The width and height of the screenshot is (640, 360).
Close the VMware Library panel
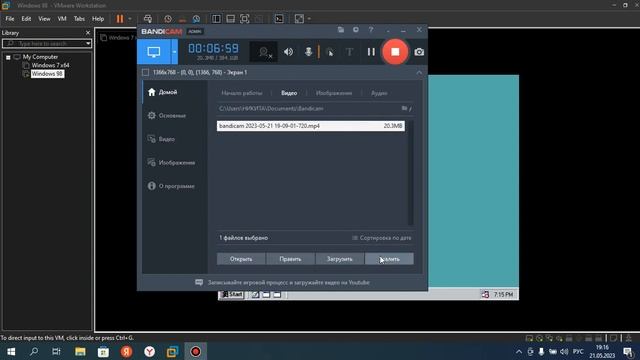[88, 33]
